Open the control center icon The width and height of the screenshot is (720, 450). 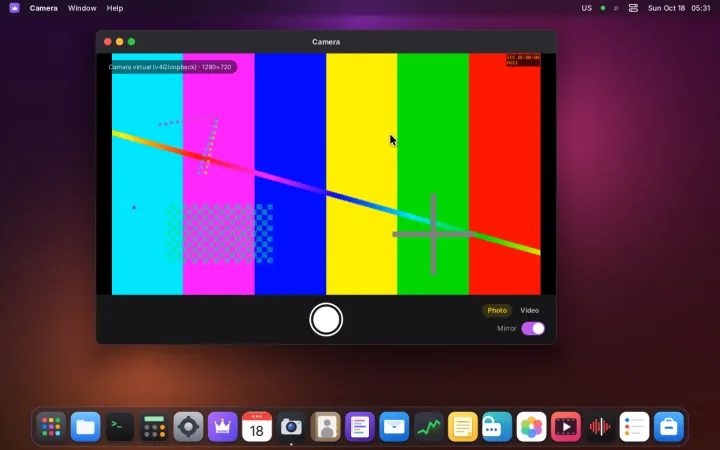tap(633, 8)
